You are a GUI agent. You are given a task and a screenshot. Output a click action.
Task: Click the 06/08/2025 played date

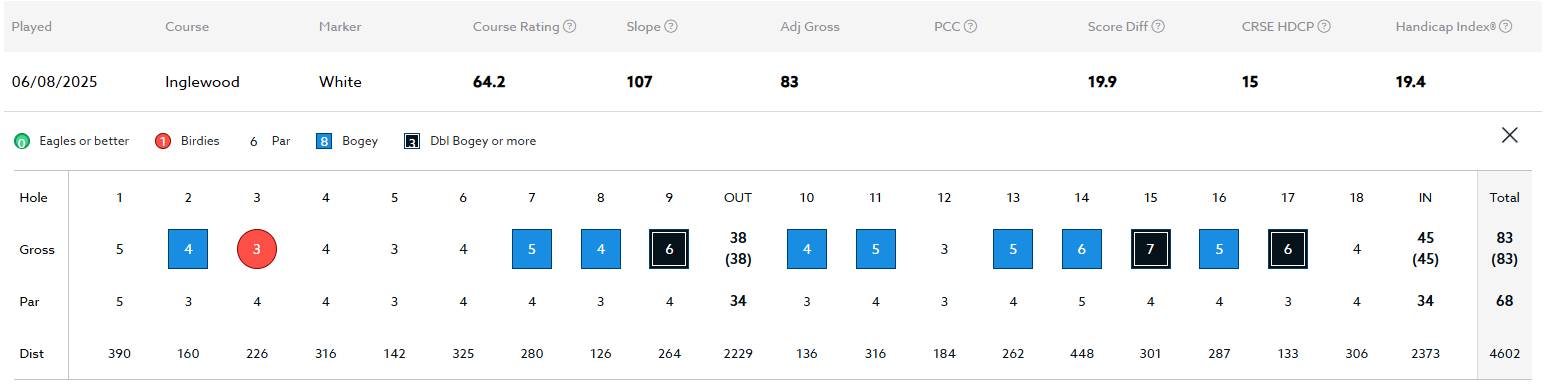click(x=55, y=82)
